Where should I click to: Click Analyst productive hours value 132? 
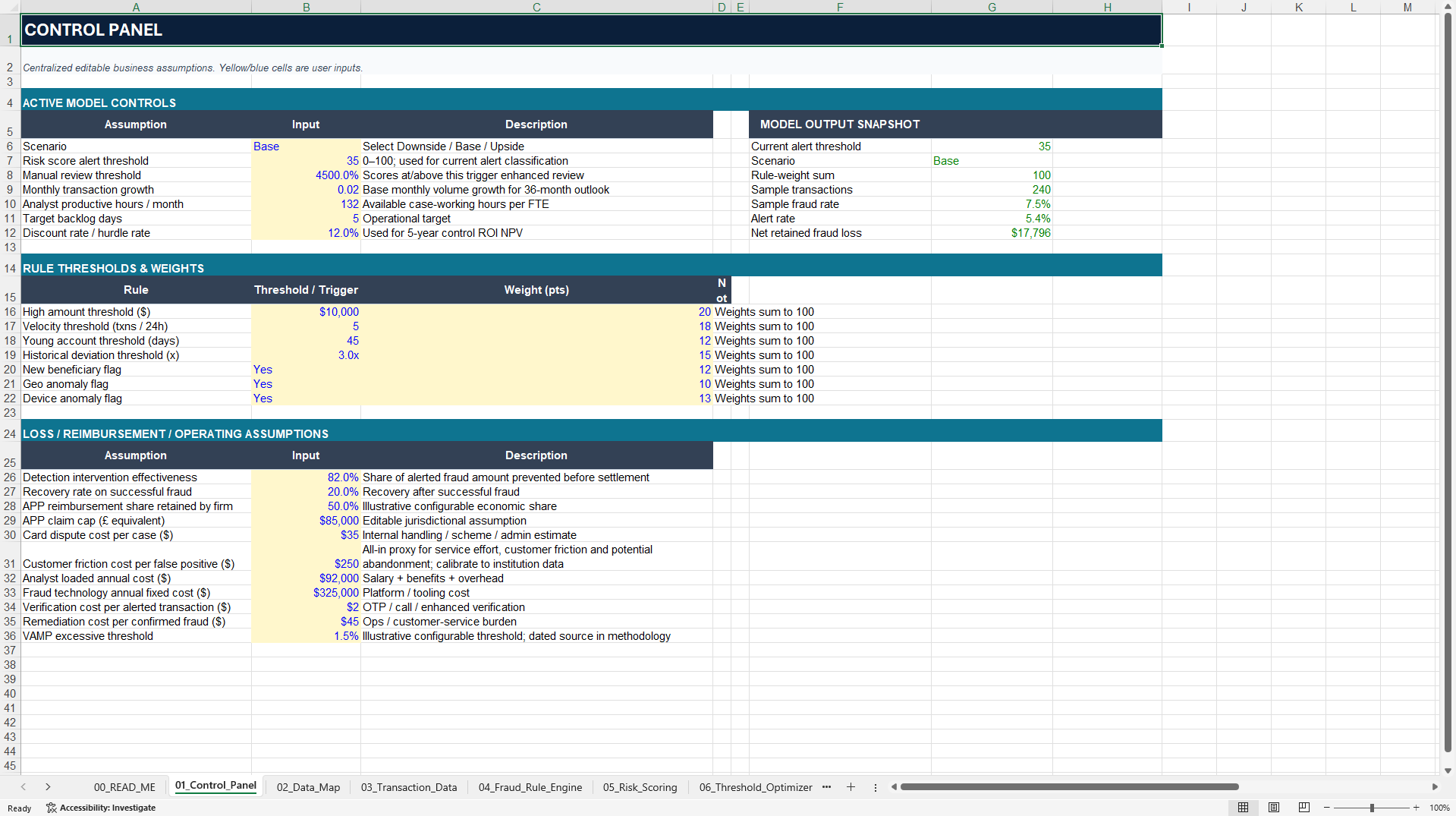point(306,204)
